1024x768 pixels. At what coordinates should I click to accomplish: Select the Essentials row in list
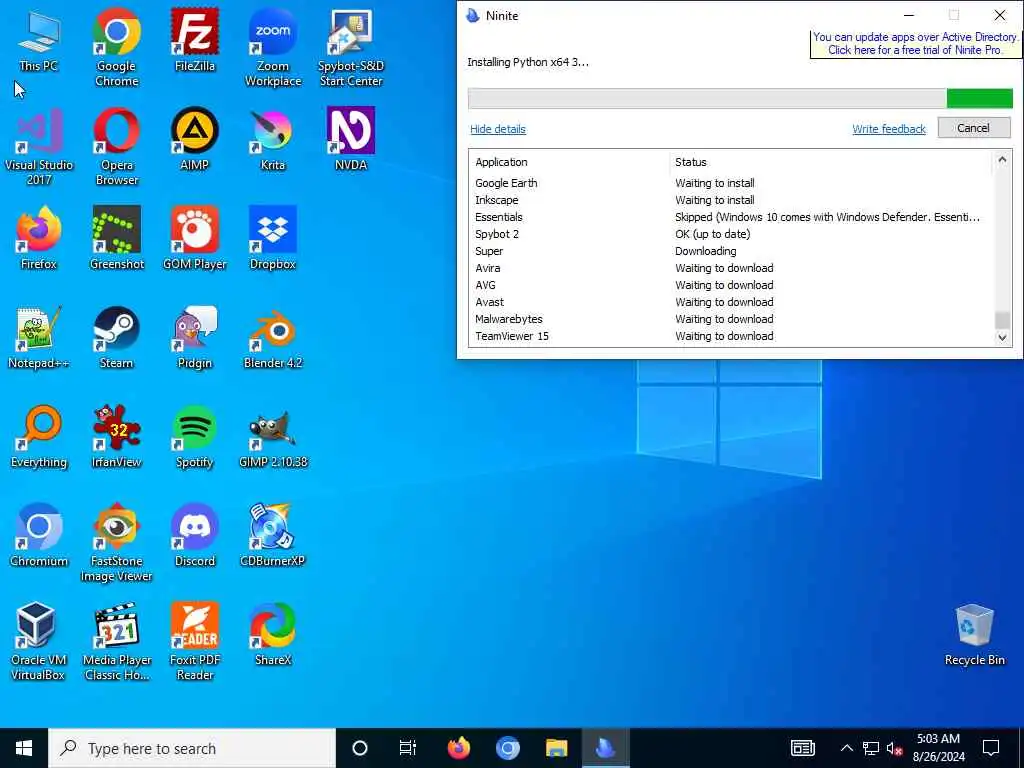pos(731,217)
